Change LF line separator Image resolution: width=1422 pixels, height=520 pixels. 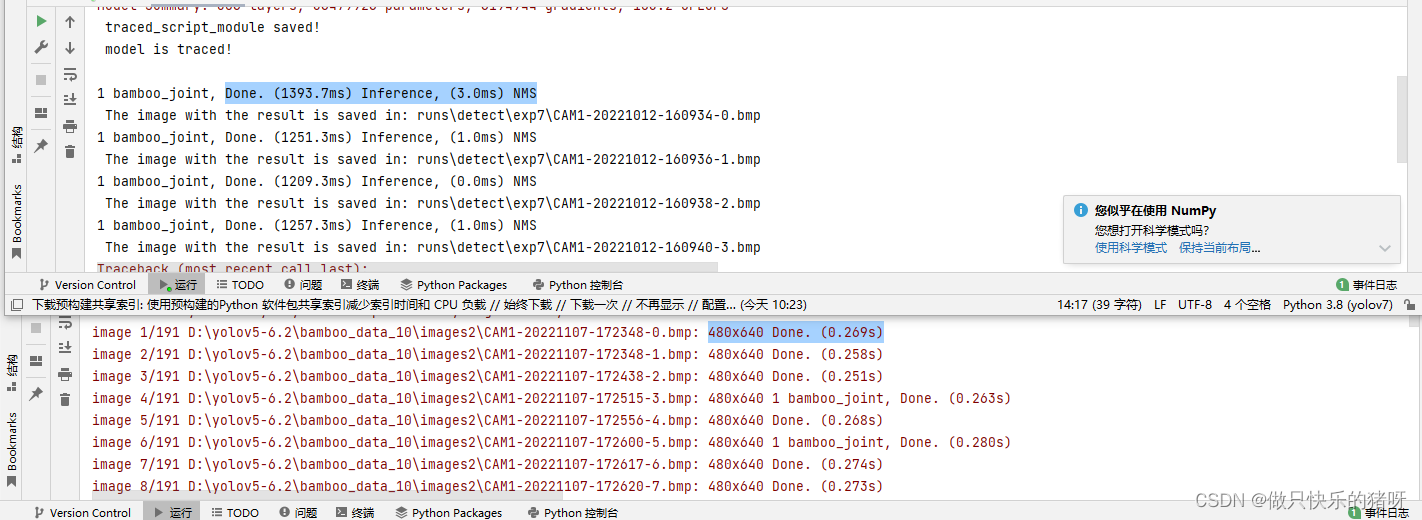coord(1160,305)
